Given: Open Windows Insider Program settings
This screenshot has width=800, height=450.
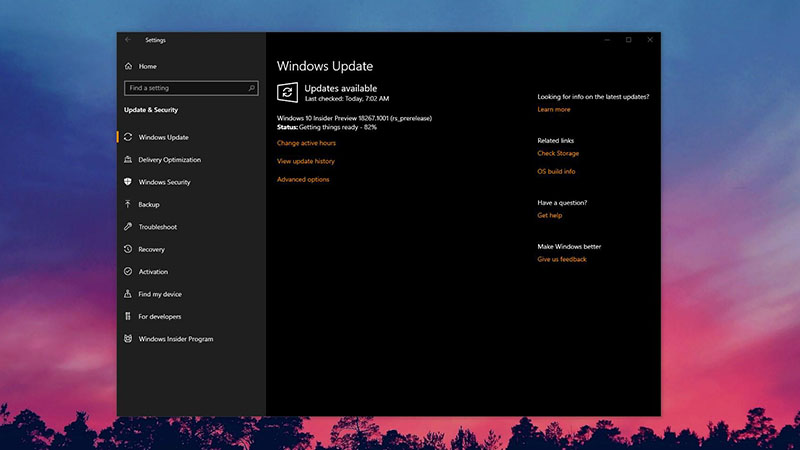Looking at the screenshot, I should point(176,339).
